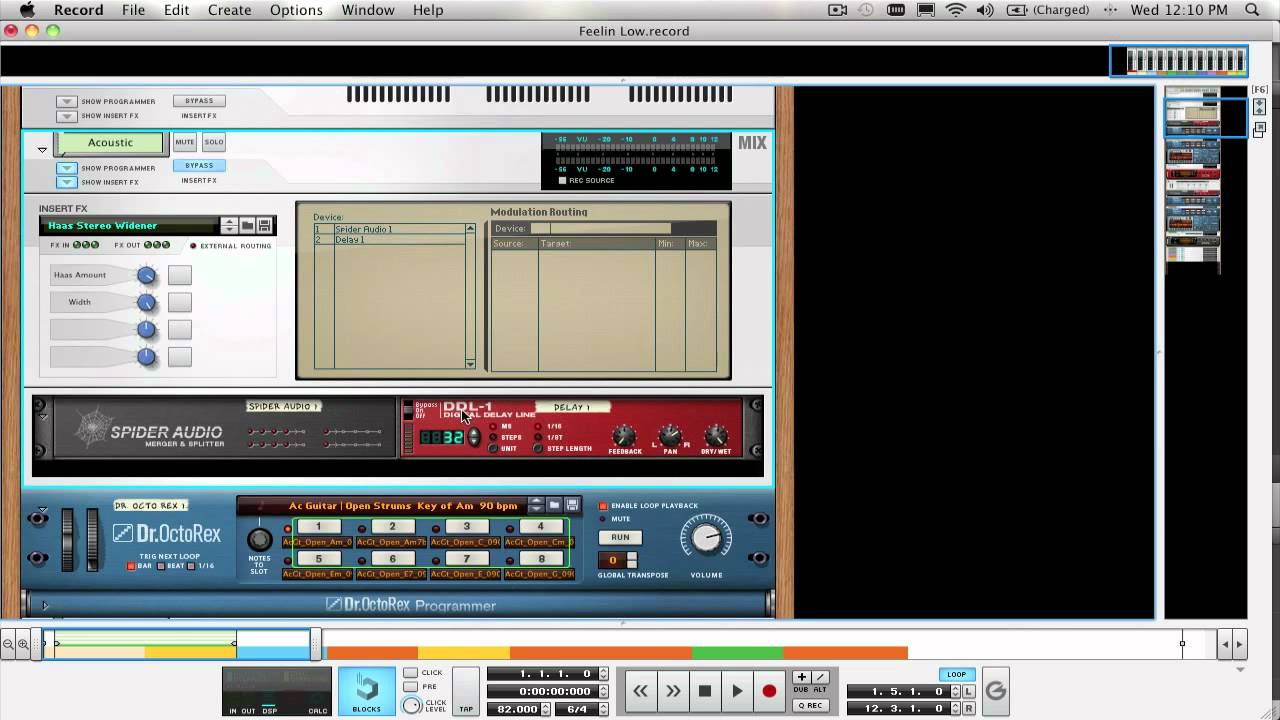Click the DDL-1 delay steps display arrows
This screenshot has height=720, width=1280.
(x=474, y=437)
